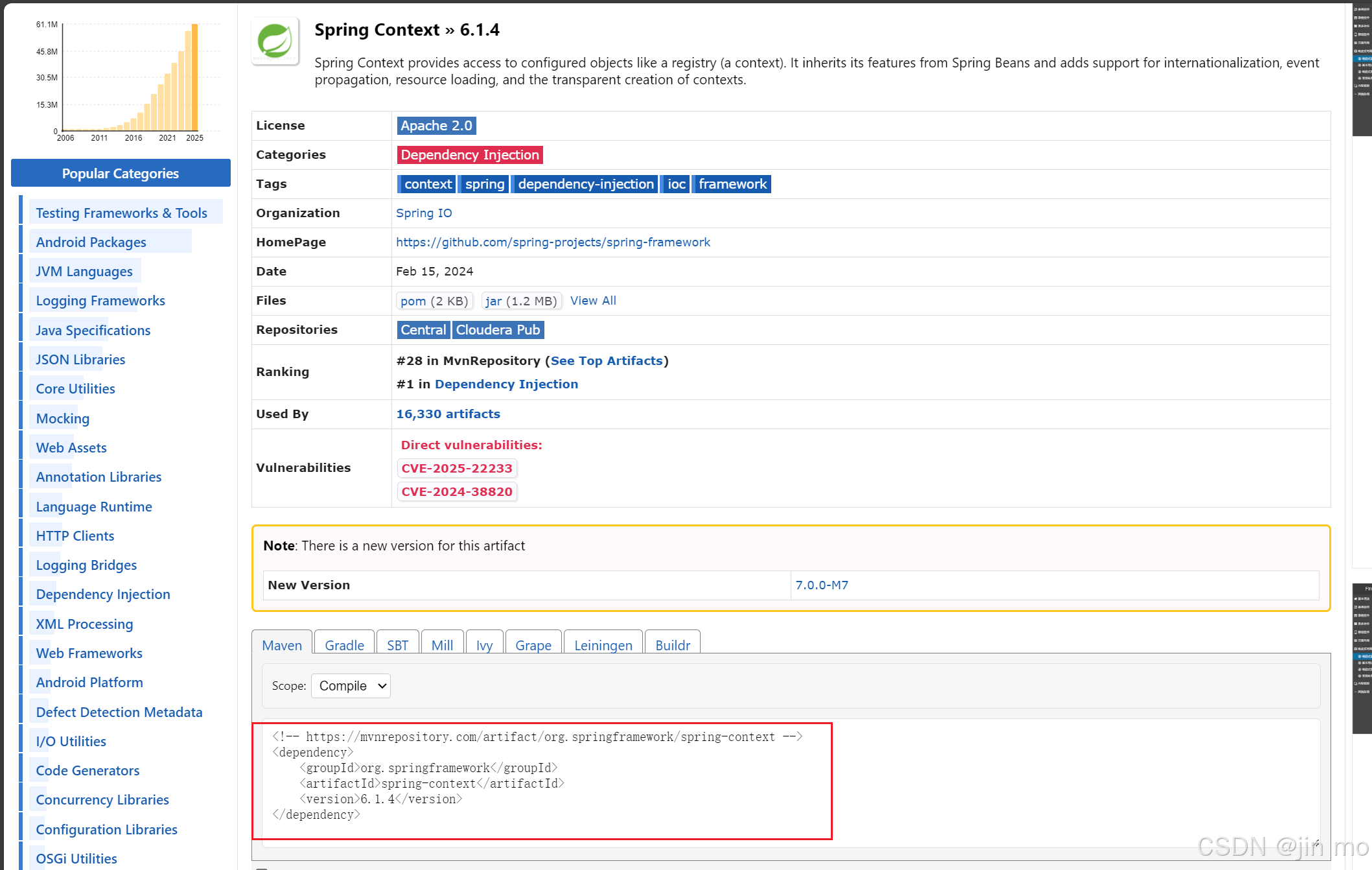Image resolution: width=1372 pixels, height=870 pixels.
Task: Switch to the Maven tab
Action: pos(282,645)
